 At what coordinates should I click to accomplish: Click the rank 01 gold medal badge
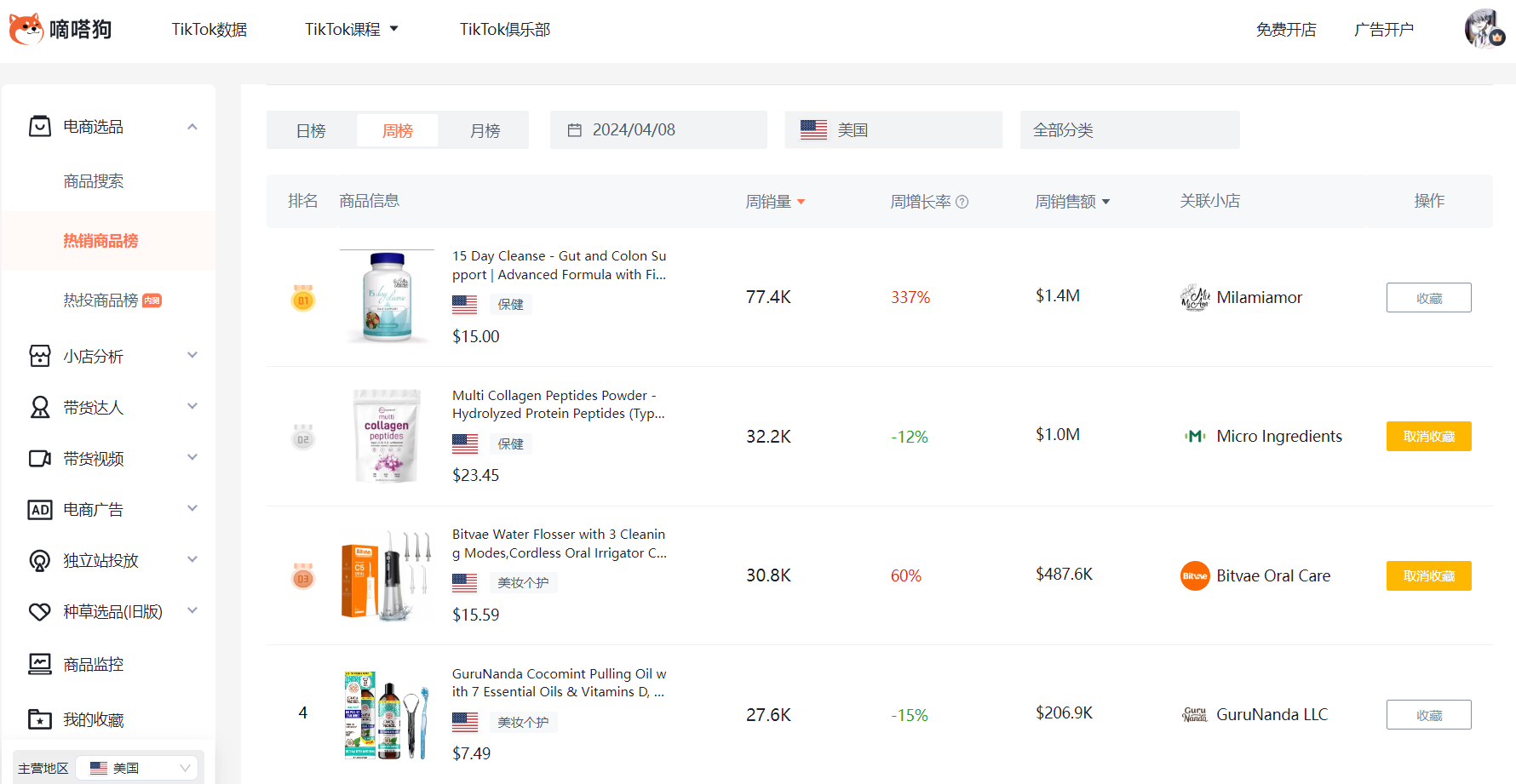(x=302, y=298)
